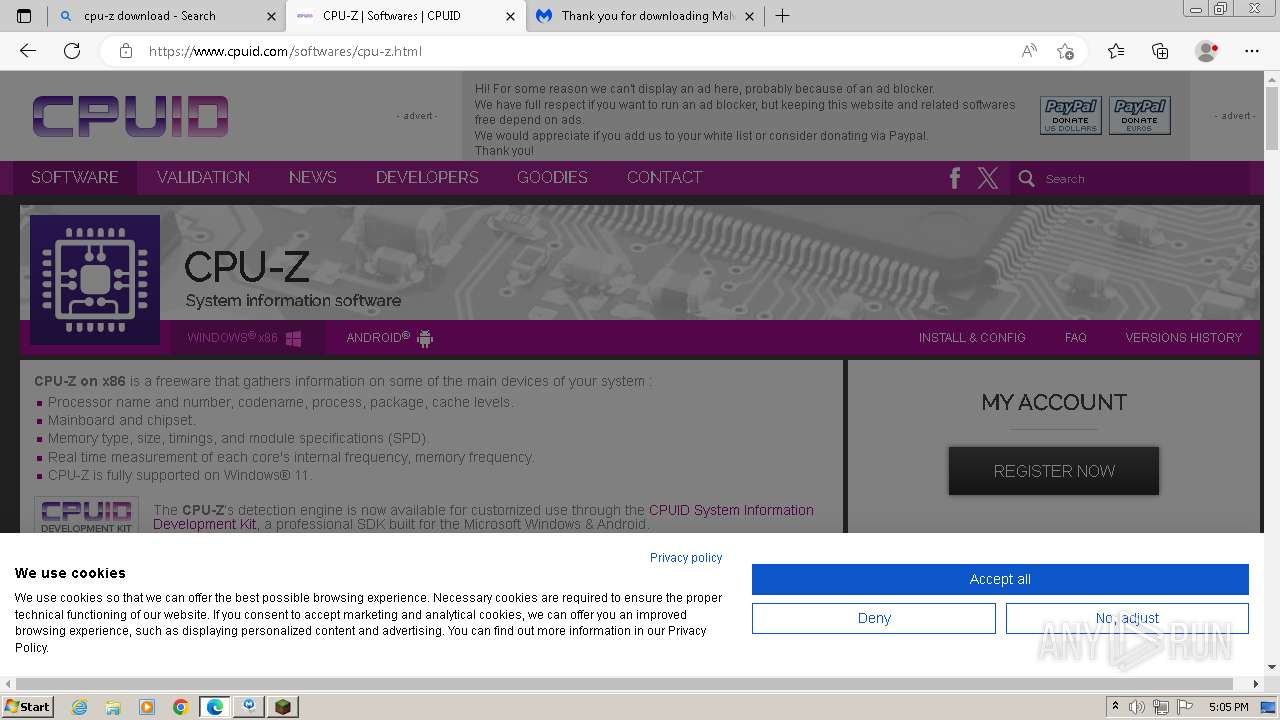Viewport: 1280px width, 720px height.
Task: Open the FAQ section
Action: click(1076, 338)
